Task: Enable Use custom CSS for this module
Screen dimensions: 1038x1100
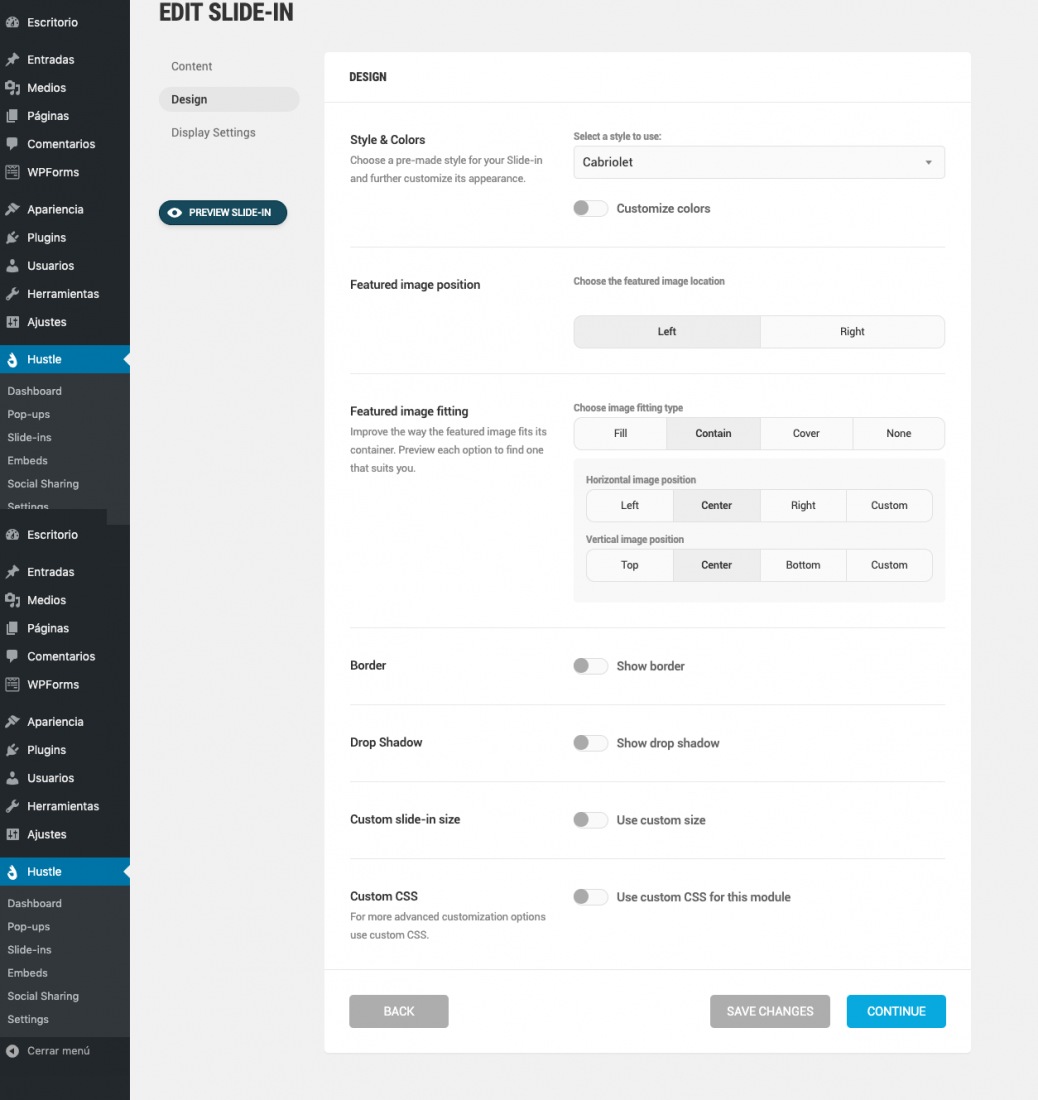Action: 590,897
